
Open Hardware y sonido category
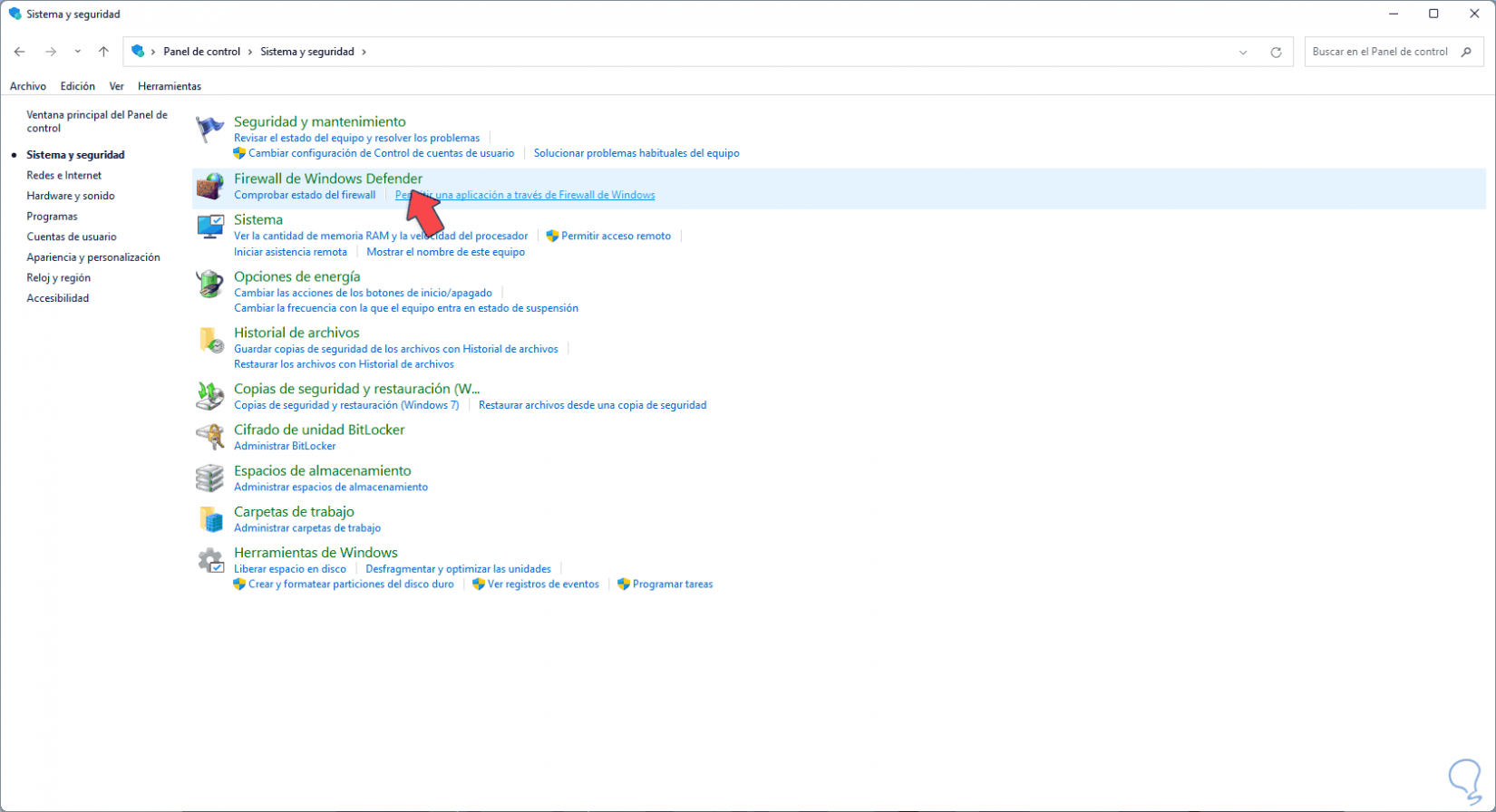click(x=71, y=196)
